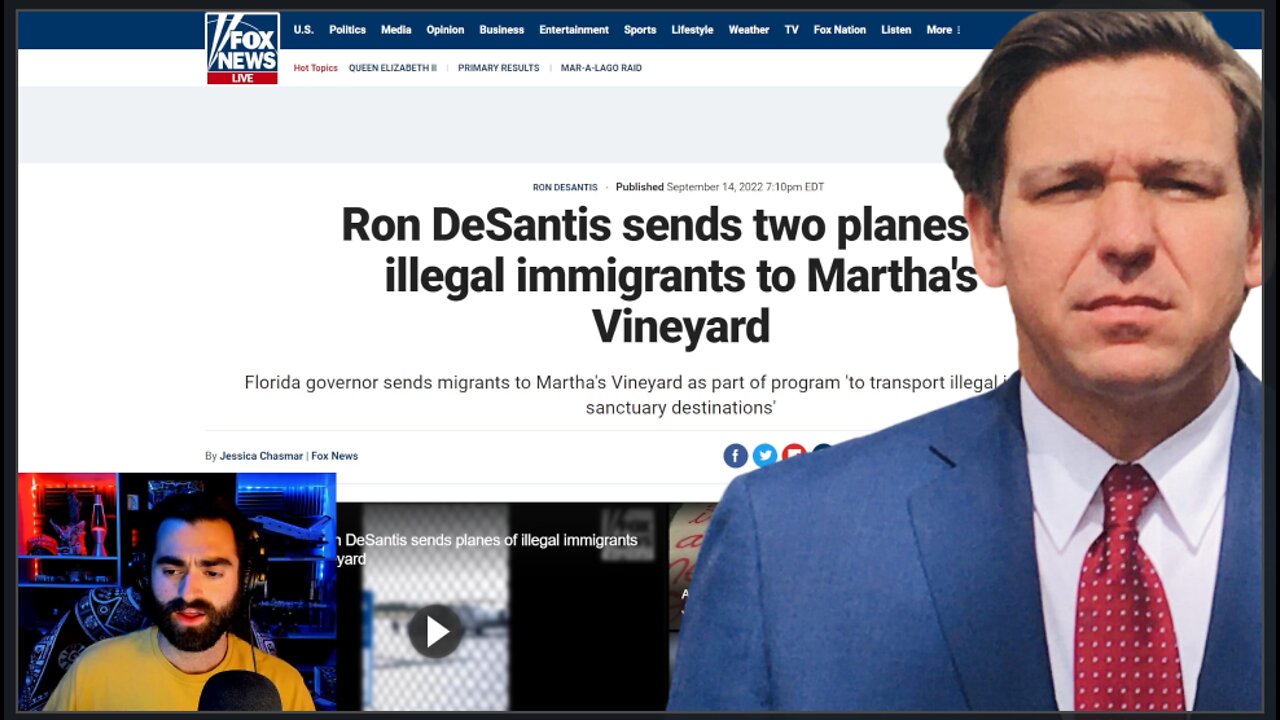Click author name Jessica Chasmar
1280x720 pixels.
(261, 456)
